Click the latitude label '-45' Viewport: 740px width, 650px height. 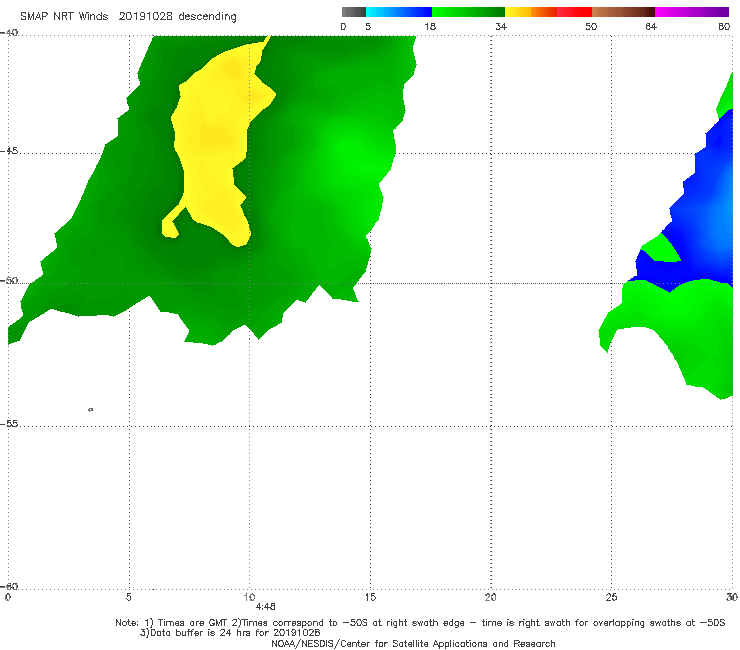click(x=9, y=151)
